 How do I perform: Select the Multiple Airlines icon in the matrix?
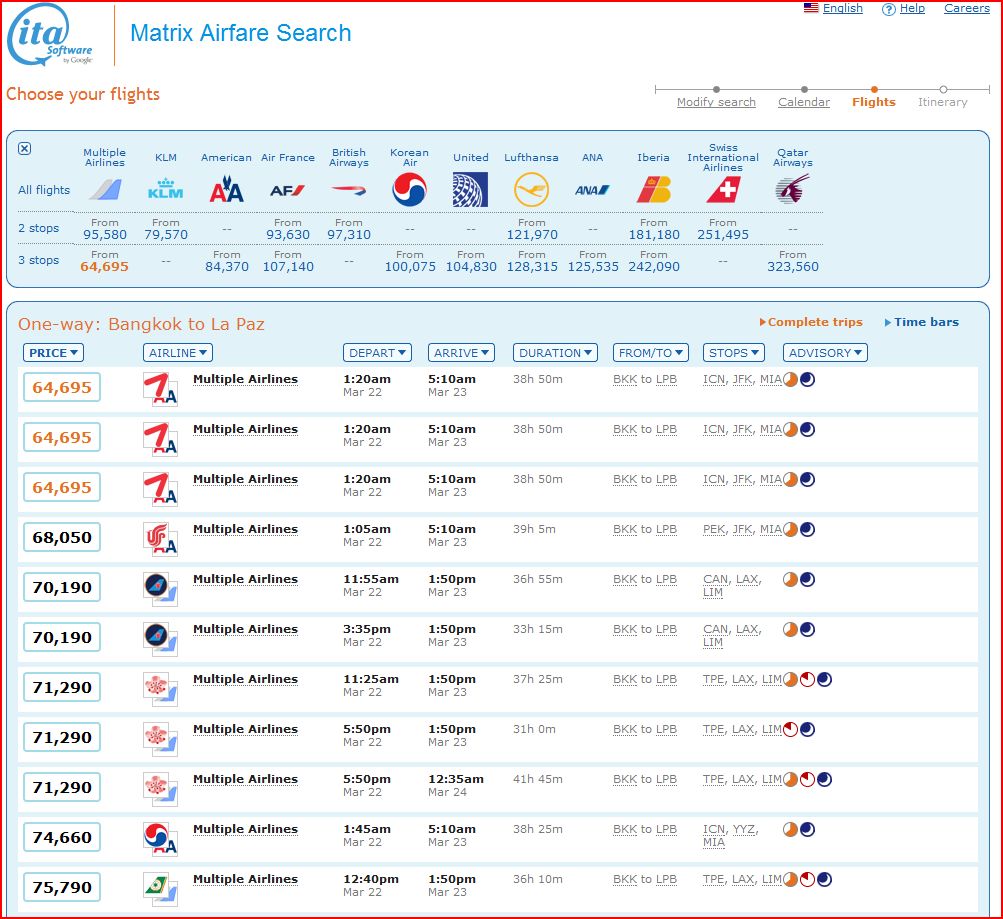pyautogui.click(x=105, y=190)
